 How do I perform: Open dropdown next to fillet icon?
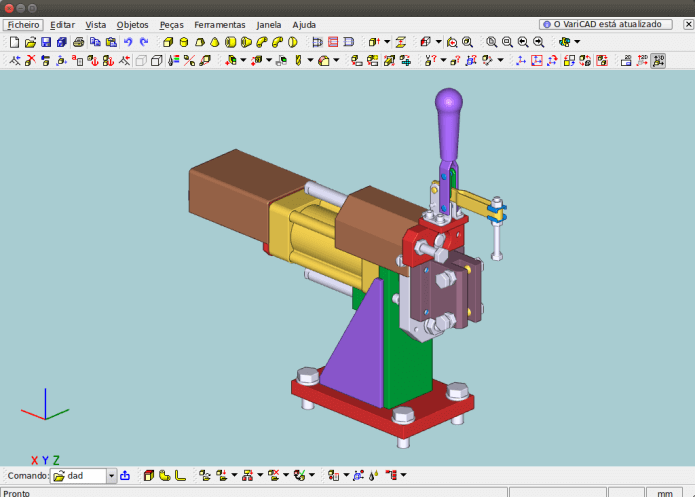[336, 60]
